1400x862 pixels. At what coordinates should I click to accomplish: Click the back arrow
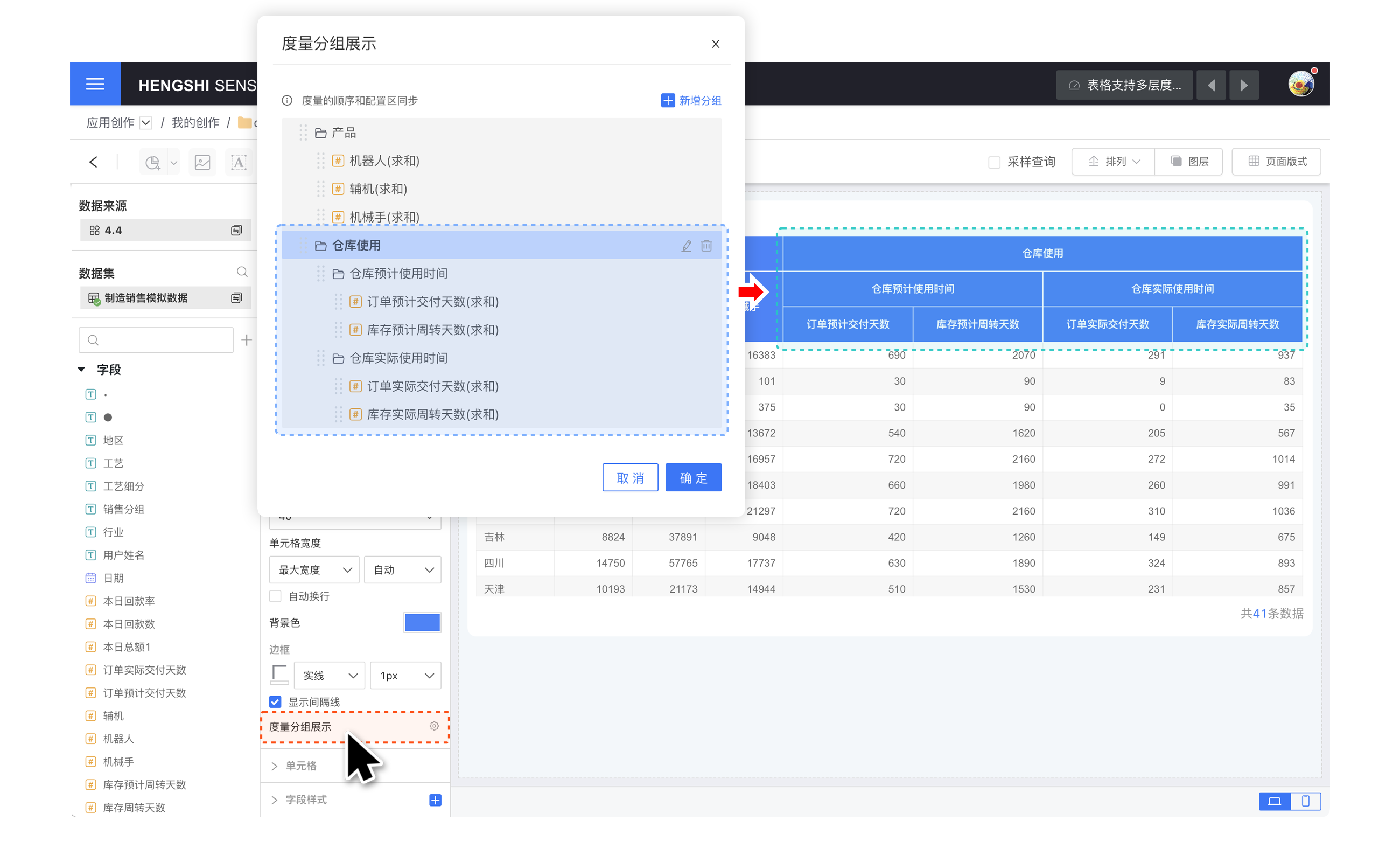click(94, 162)
